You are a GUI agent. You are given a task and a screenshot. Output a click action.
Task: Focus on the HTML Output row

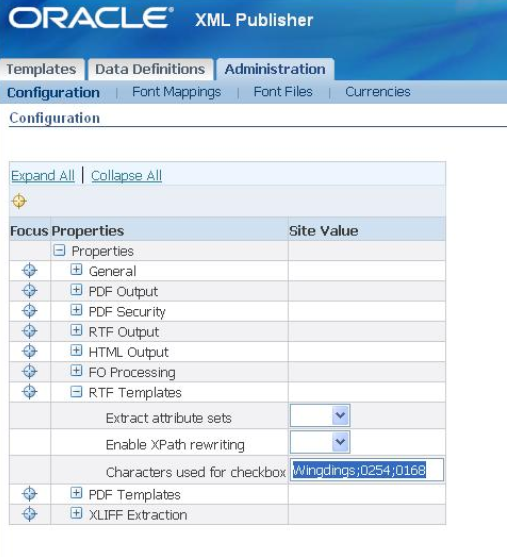point(29,352)
